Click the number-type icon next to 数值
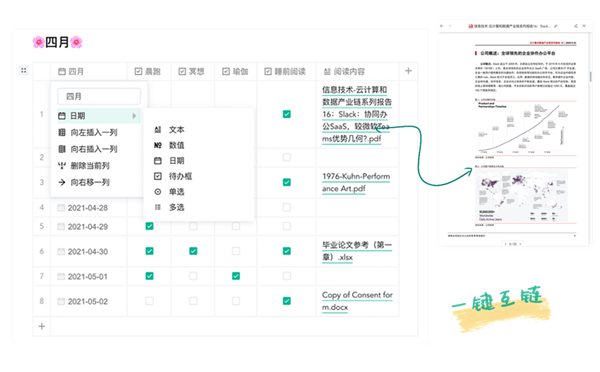The width and height of the screenshot is (600, 372). point(158,145)
